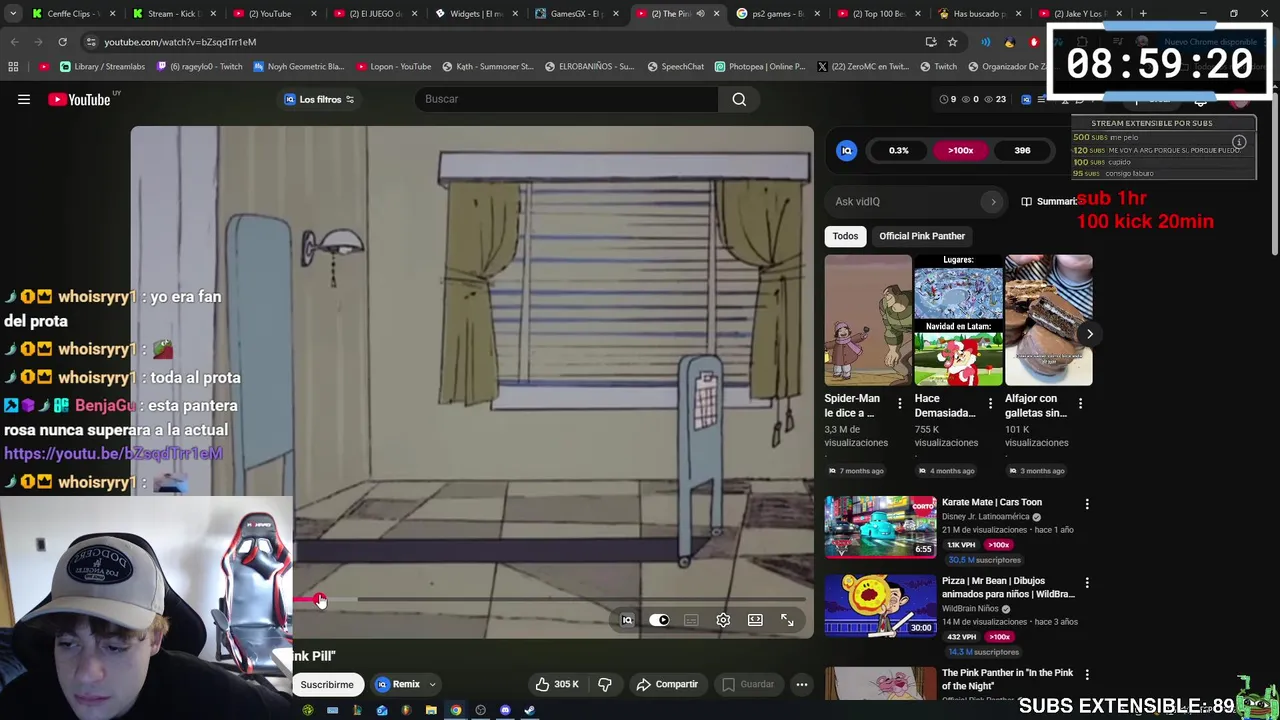This screenshot has height=720, width=1280.
Task: Open options for 'In the Pink of the Night'
Action: [x=1087, y=674]
